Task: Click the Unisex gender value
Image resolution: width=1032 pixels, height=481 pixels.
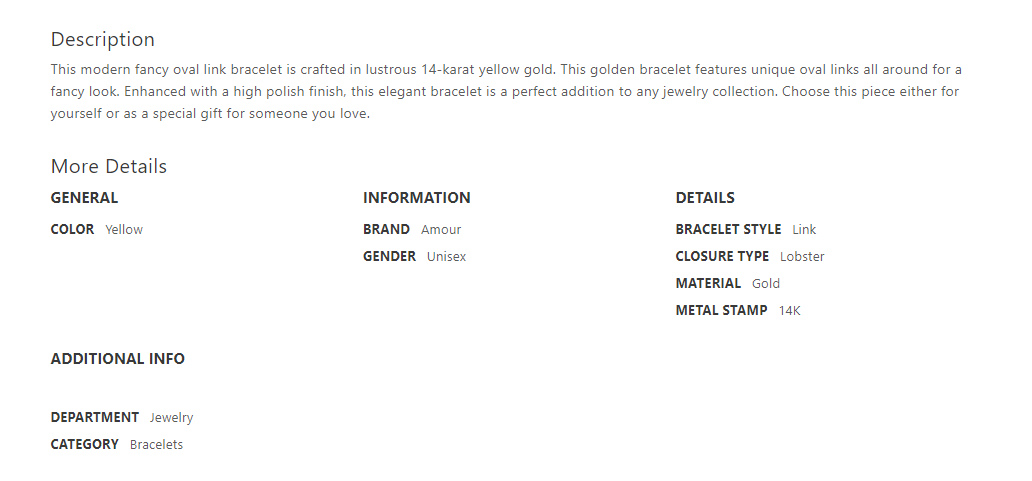Action: tap(446, 257)
